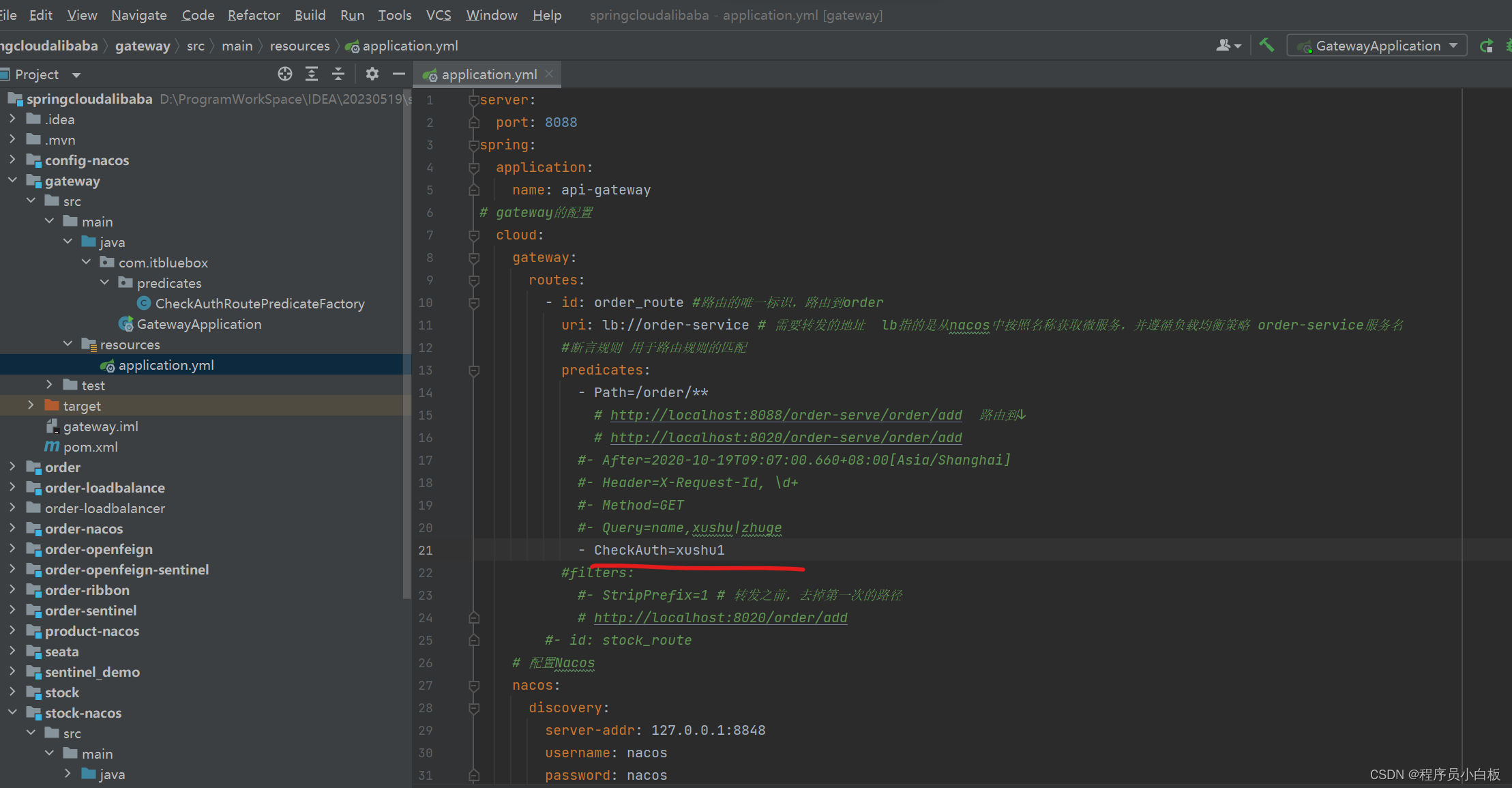Screen dimensions: 1512x788
Task: Expand the order-nacos module folder
Action: [x=12, y=528]
